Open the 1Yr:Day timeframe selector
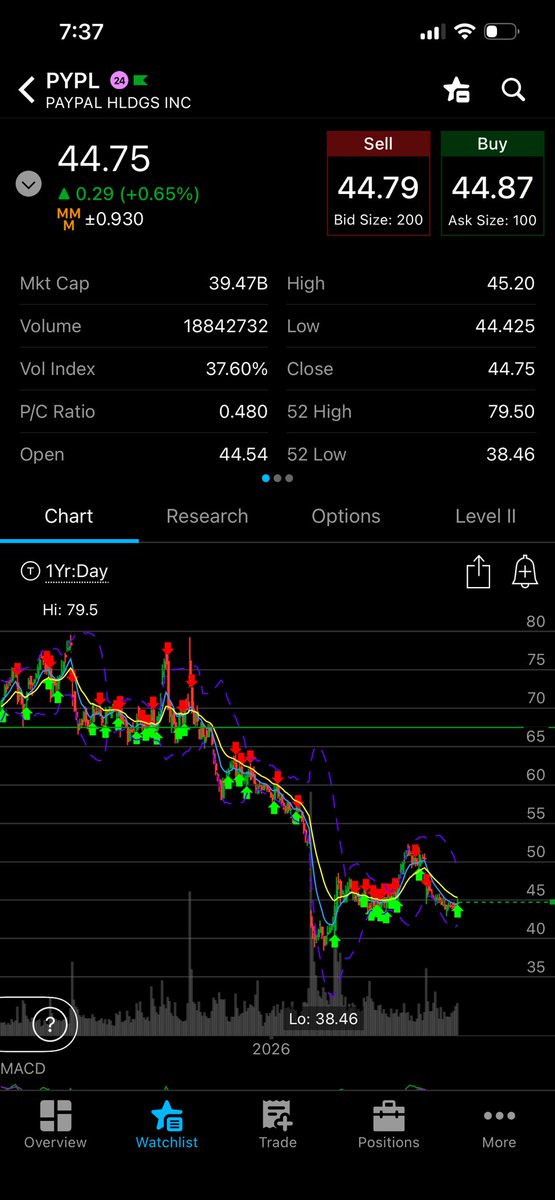This screenshot has height=1200, width=555. click(x=64, y=572)
